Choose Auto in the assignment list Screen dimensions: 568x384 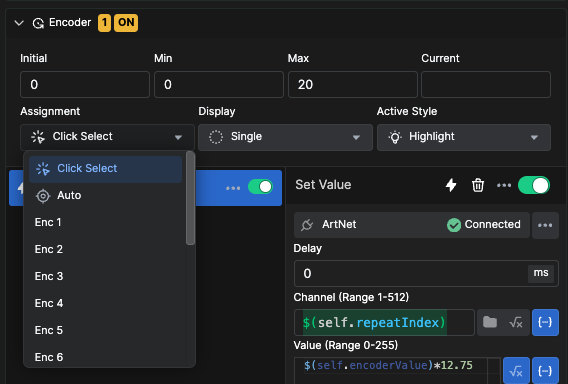point(105,196)
